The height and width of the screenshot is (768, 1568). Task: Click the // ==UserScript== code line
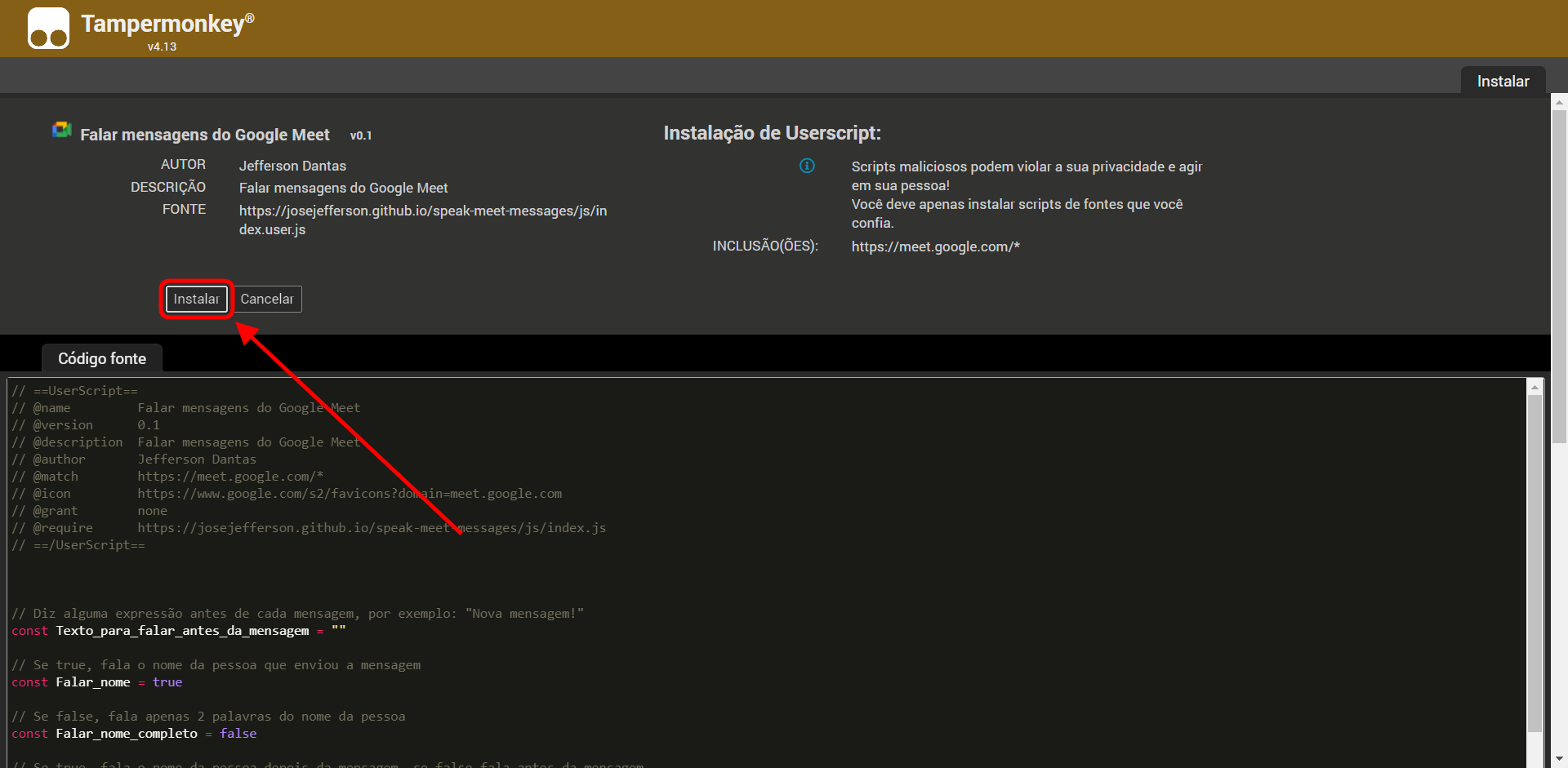click(x=74, y=391)
